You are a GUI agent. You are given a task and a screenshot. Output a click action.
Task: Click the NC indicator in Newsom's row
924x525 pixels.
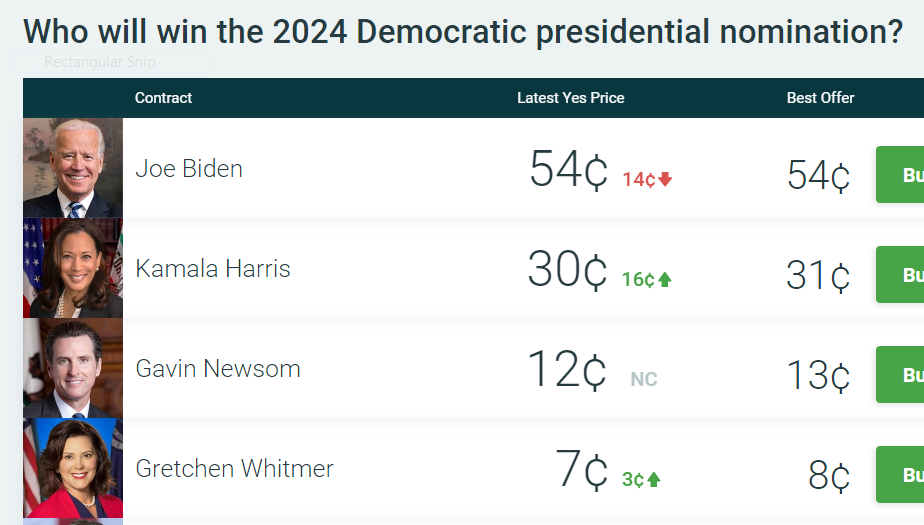pyautogui.click(x=644, y=380)
